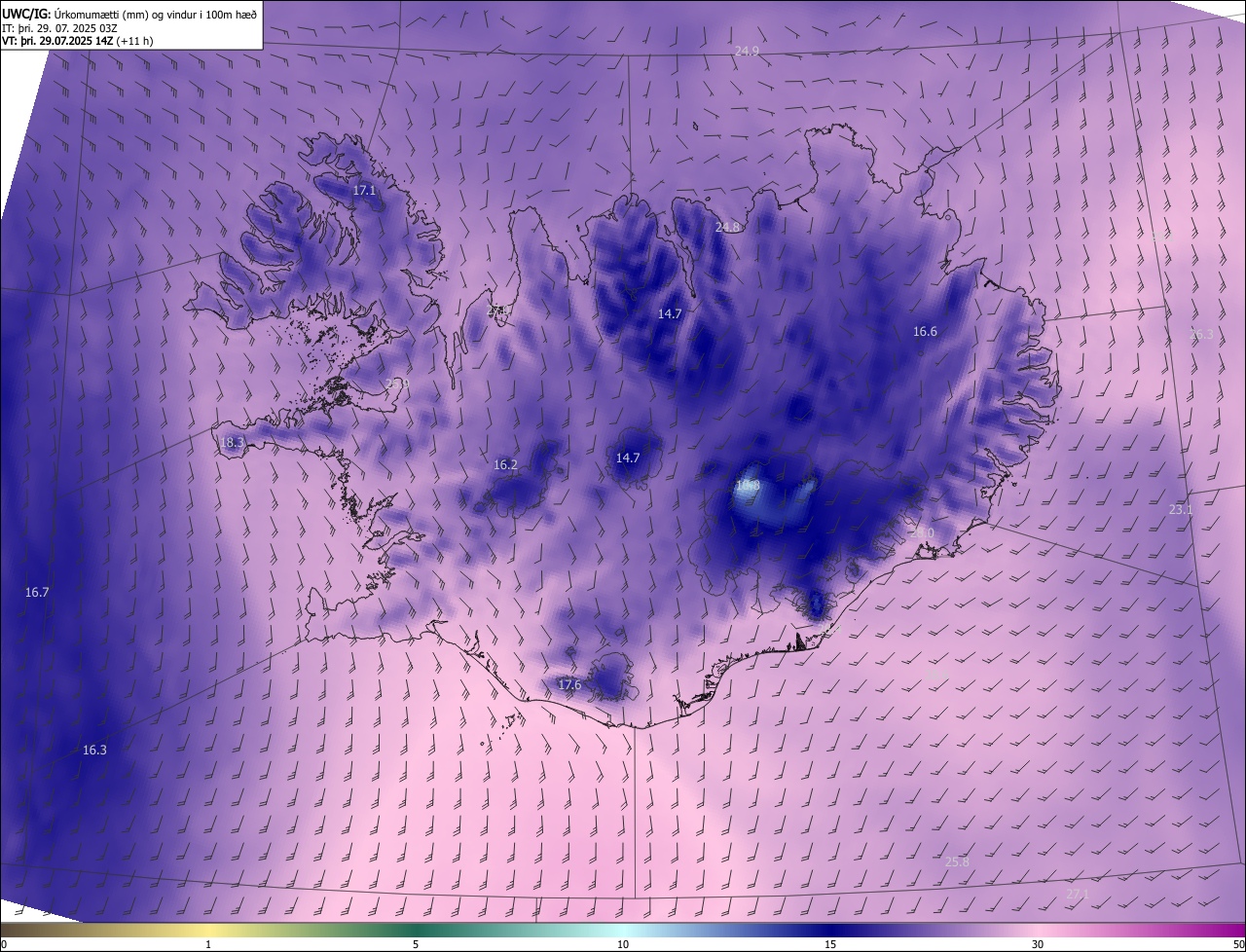Click the 16.2 value beside the western glacier

(506, 464)
